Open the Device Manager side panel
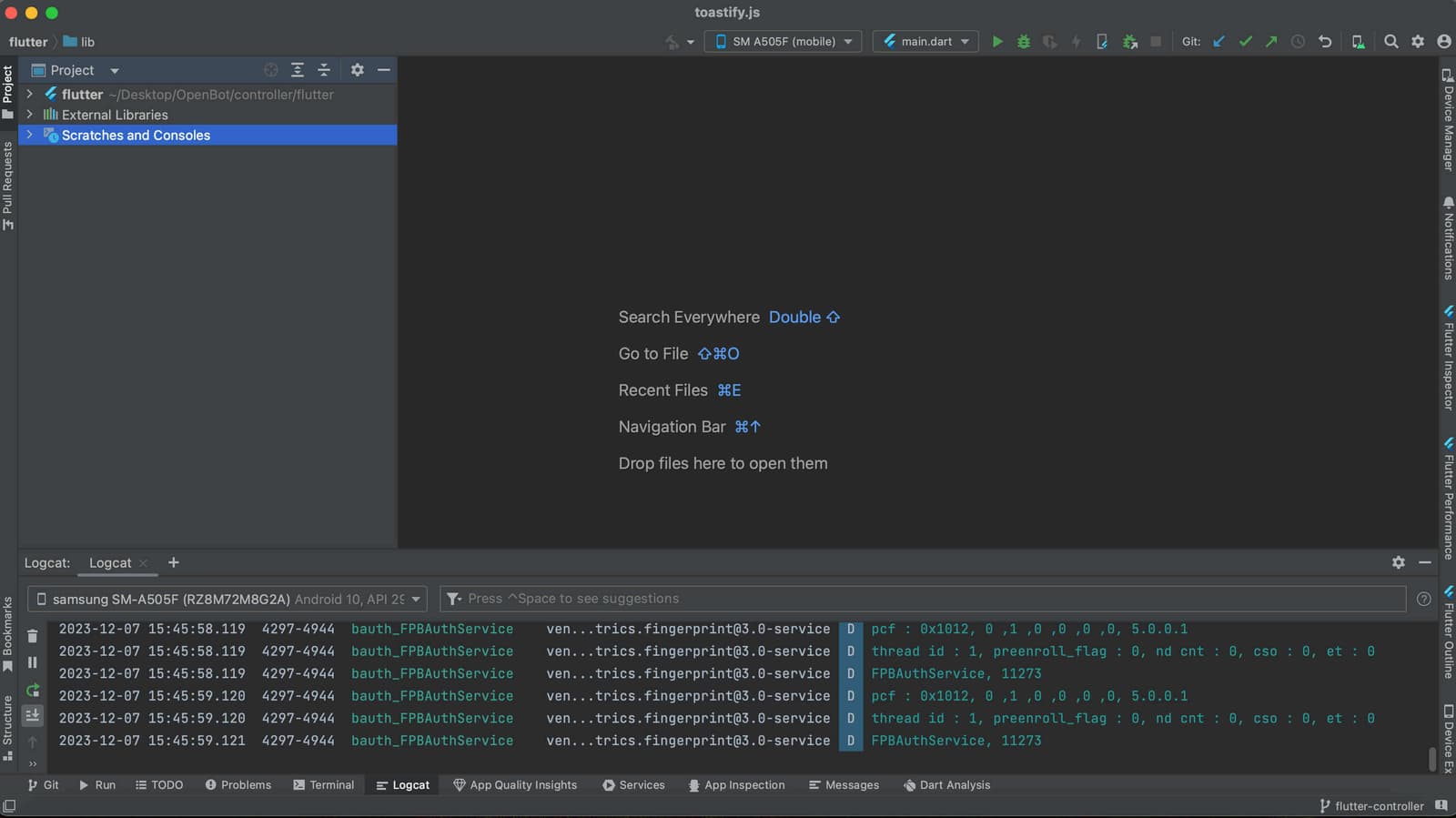This screenshot has width=1456, height=818. click(x=1448, y=119)
